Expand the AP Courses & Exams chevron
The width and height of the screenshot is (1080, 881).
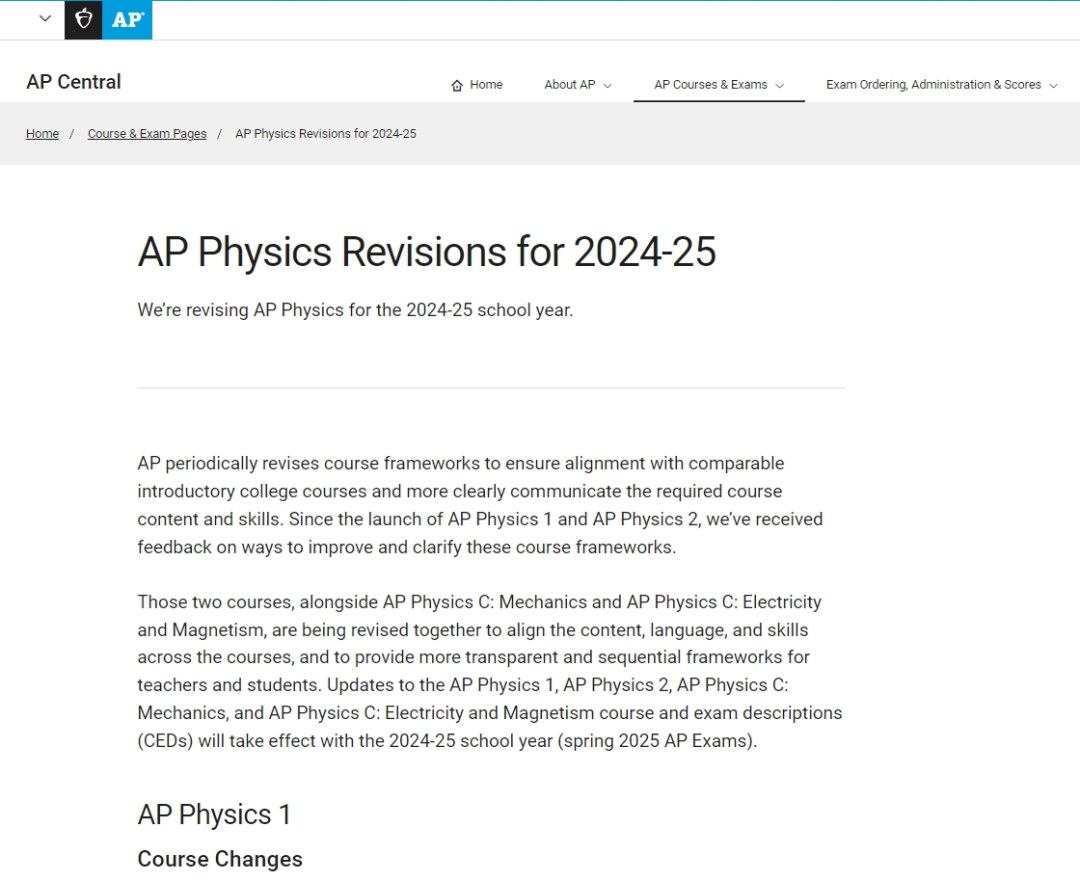pos(780,86)
